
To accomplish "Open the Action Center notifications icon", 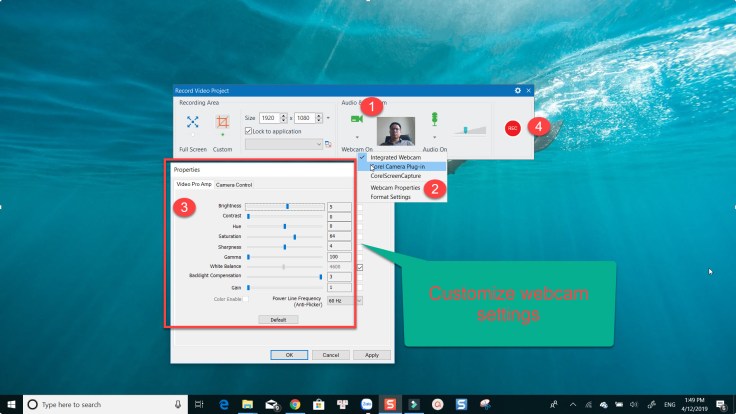I will [x=721, y=404].
